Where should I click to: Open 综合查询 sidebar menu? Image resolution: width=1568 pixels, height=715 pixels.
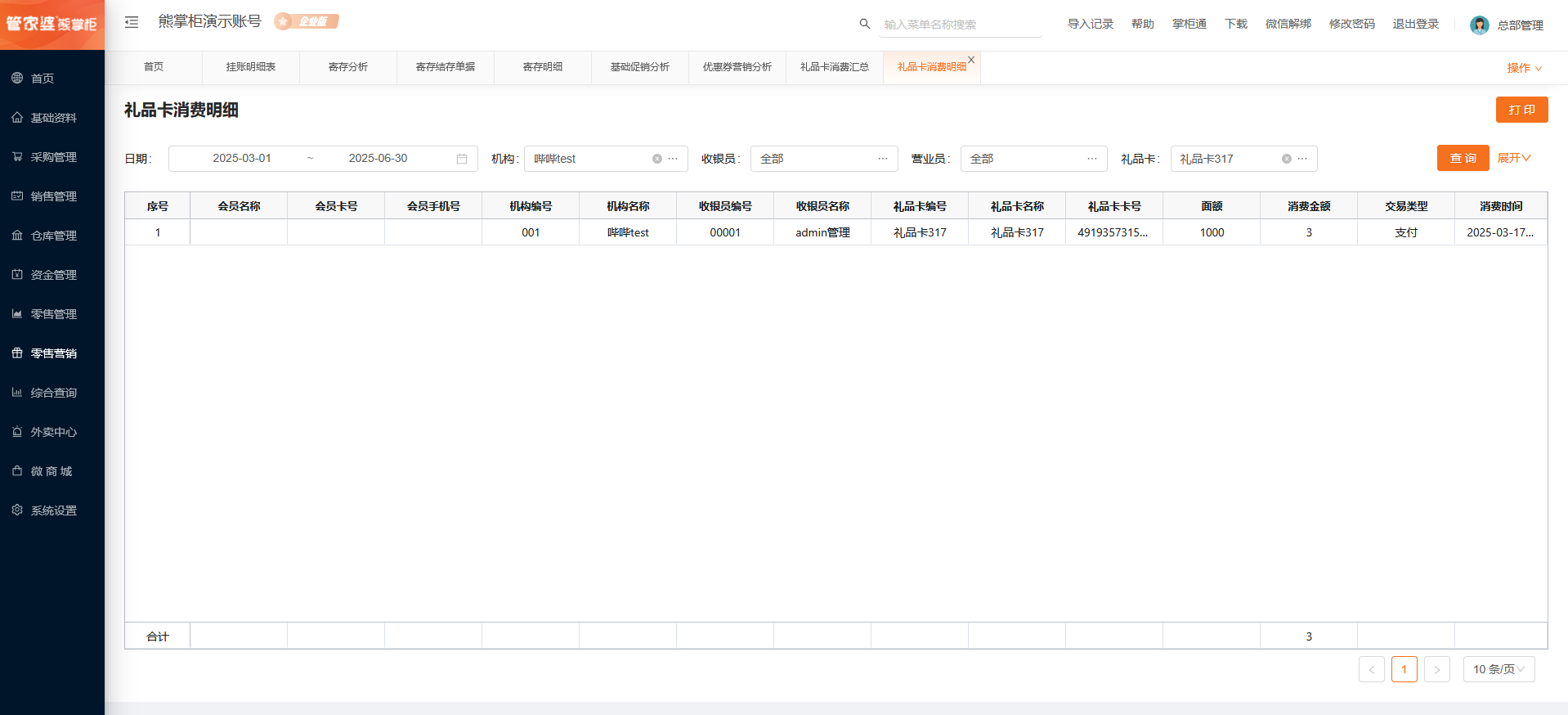point(52,393)
